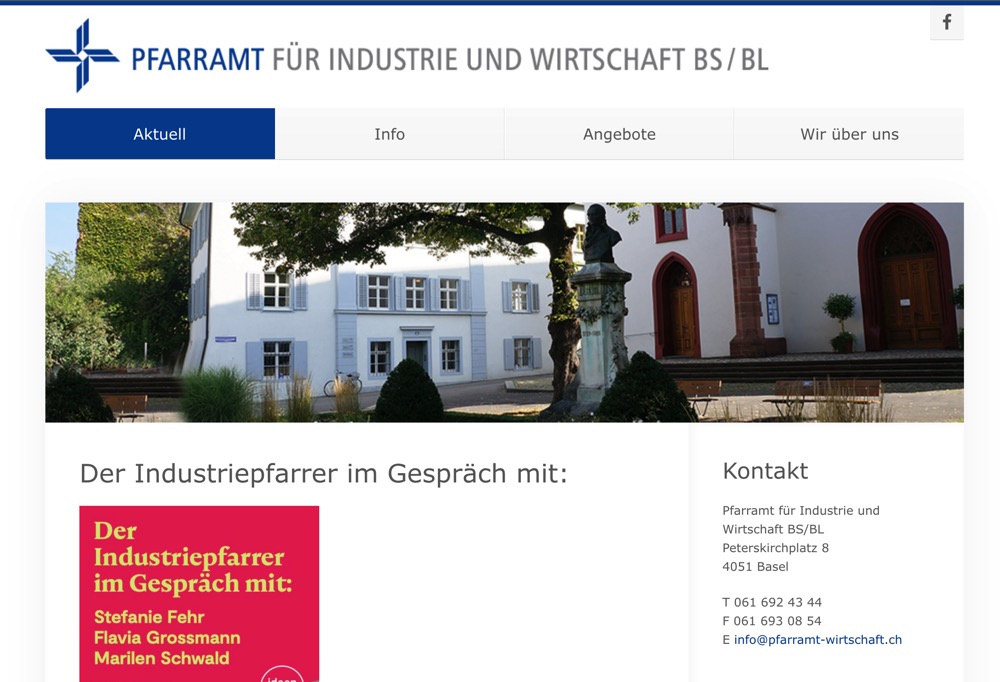The height and width of the screenshot is (682, 1000).
Task: Select Wir über uns menu item
Action: (x=847, y=133)
